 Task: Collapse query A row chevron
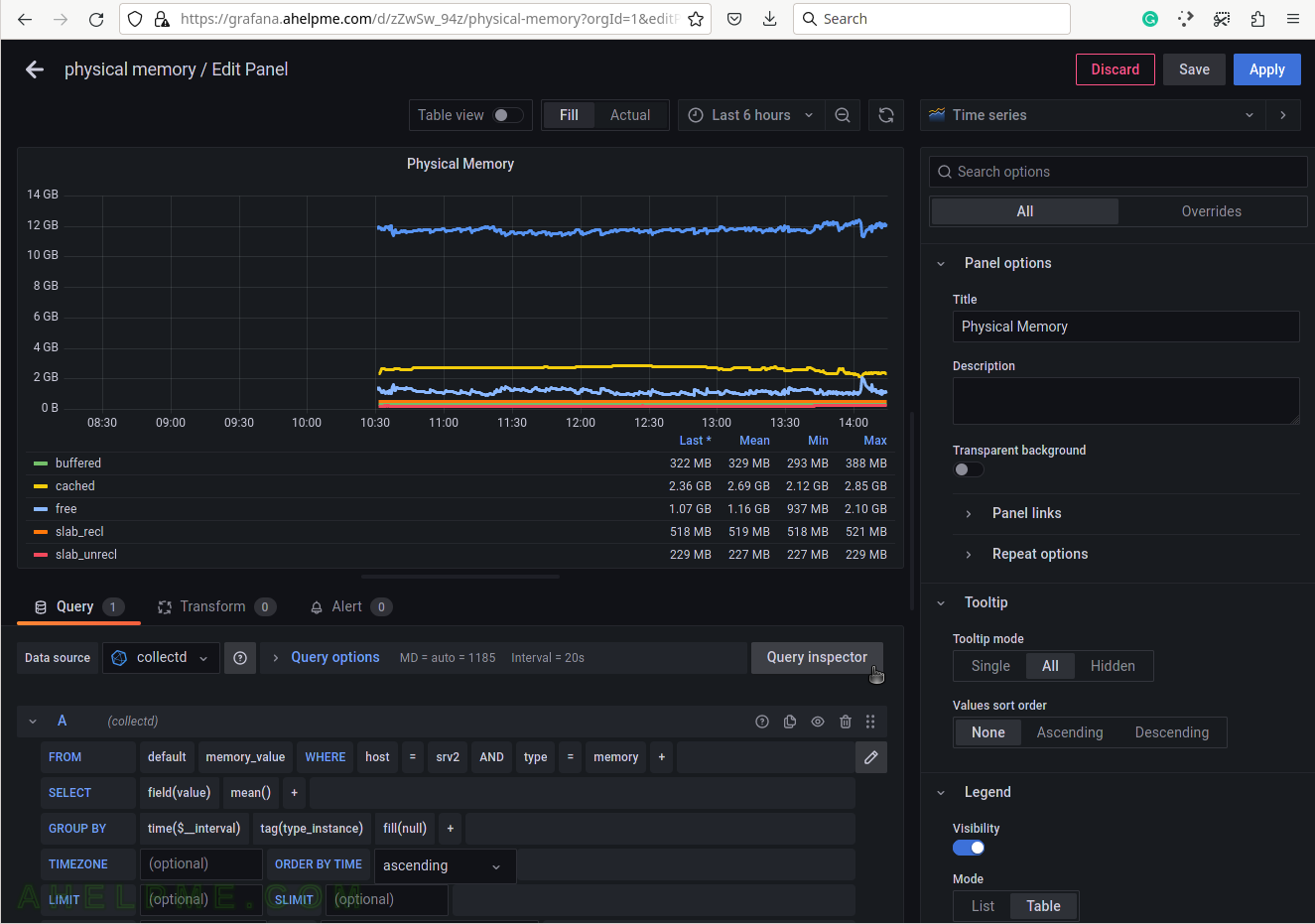33,722
